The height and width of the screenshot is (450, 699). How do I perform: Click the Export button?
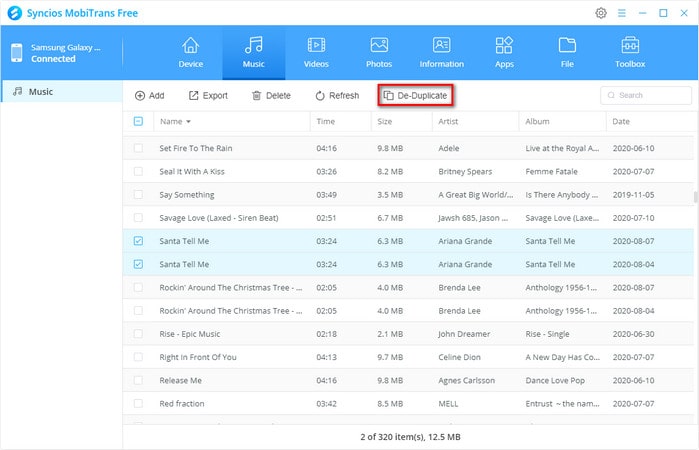[209, 95]
